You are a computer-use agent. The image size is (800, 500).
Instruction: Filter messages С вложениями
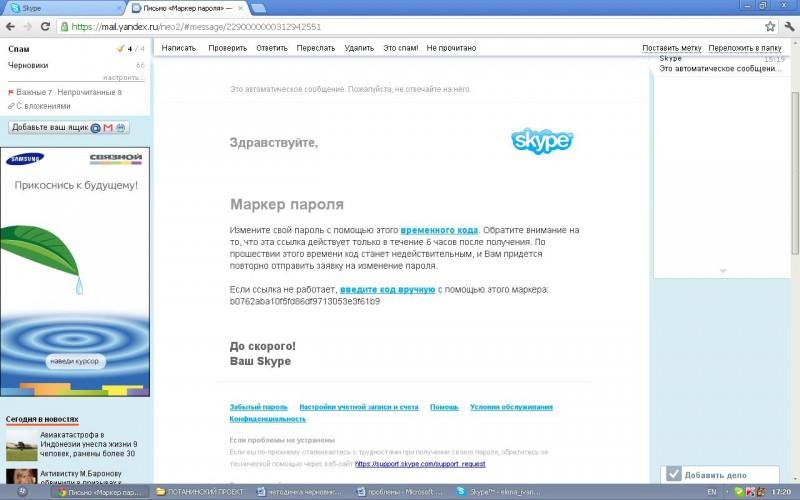[x=43, y=106]
